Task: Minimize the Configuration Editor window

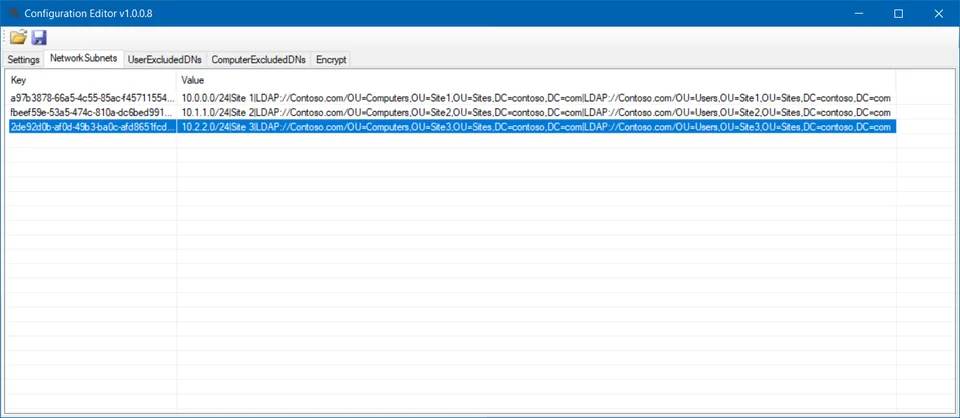Action: click(x=859, y=13)
